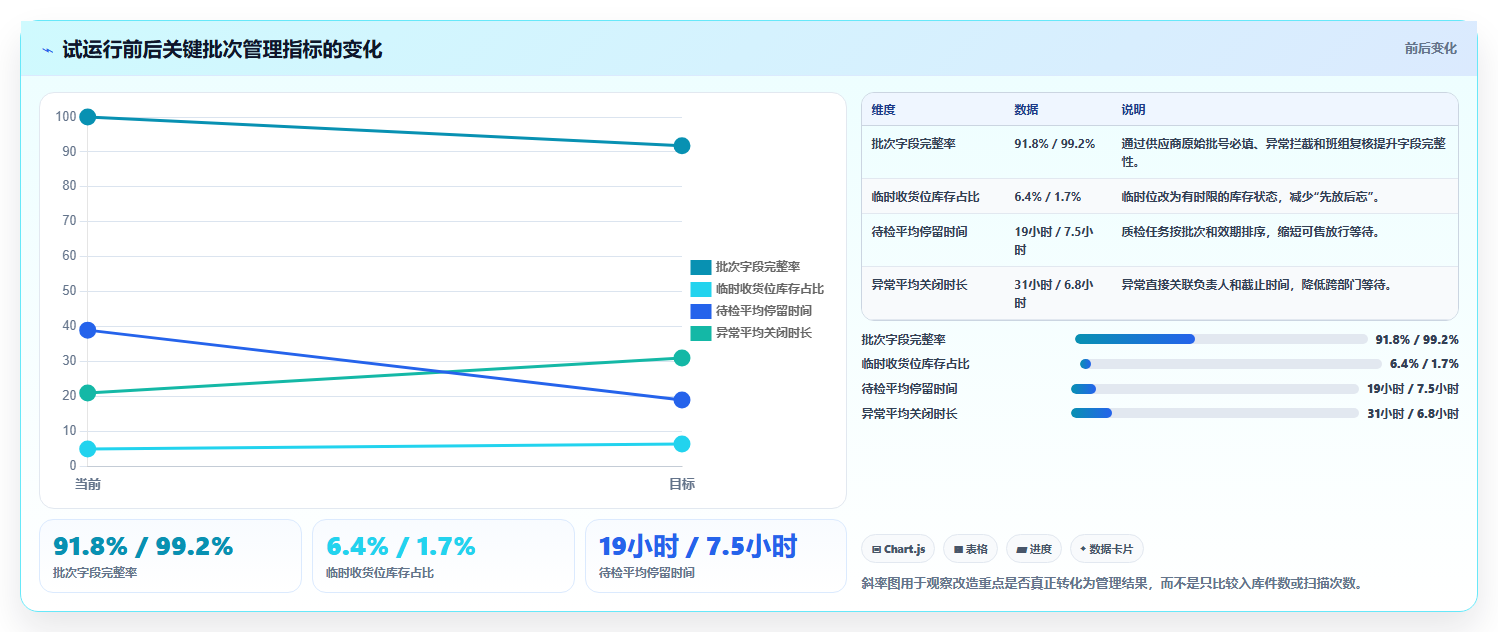The height and width of the screenshot is (632, 1498).
Task: Toggle the 待检平均停留时间 legend swatch
Action: click(x=701, y=311)
